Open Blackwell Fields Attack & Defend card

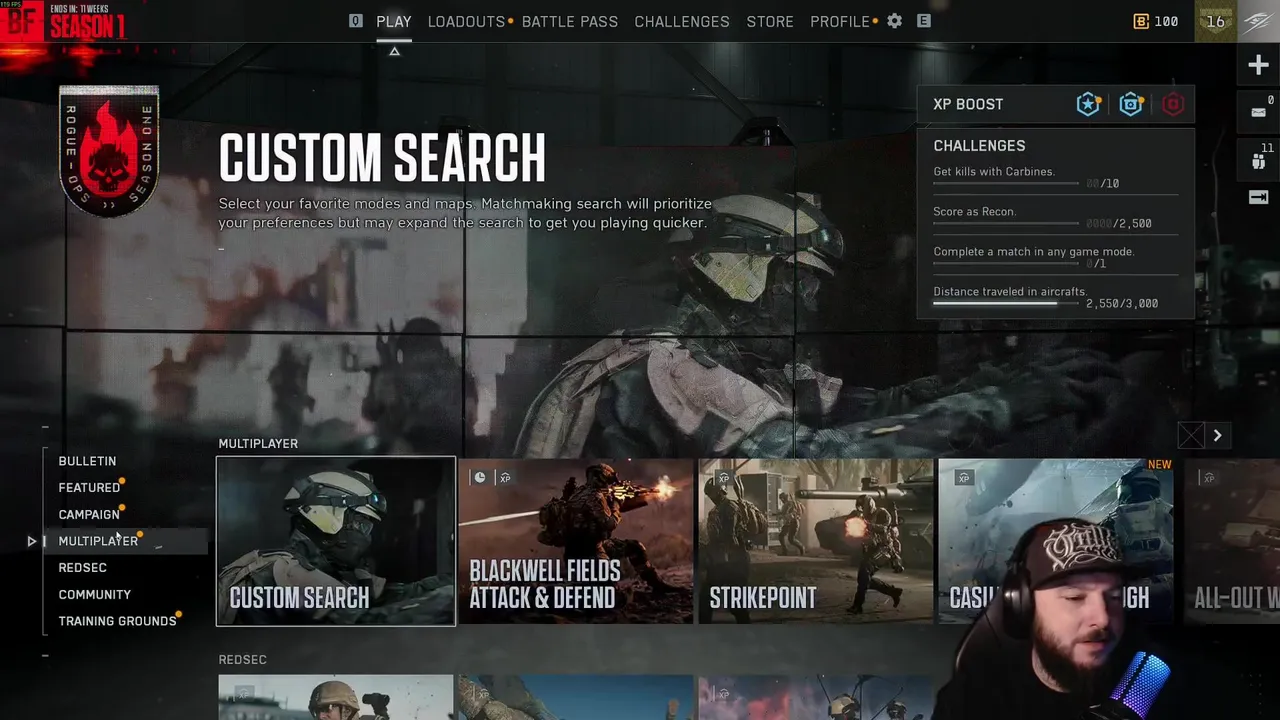point(576,541)
